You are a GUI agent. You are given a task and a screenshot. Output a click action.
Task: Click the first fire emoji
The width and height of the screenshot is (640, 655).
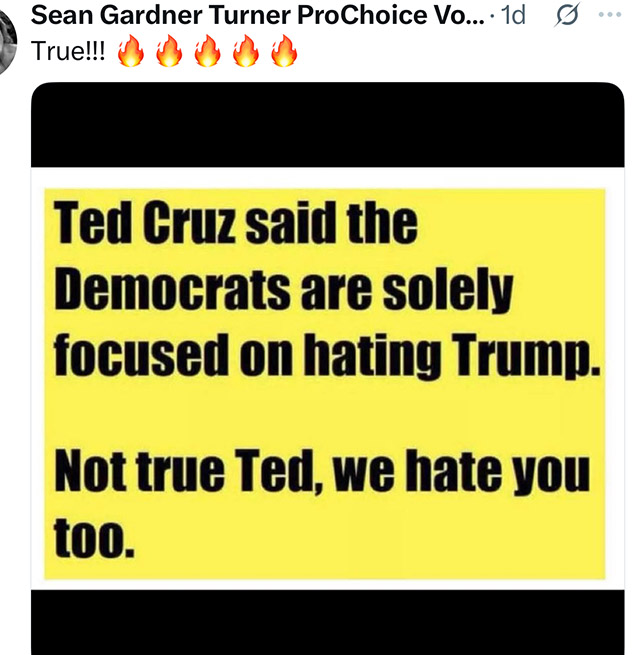131,51
